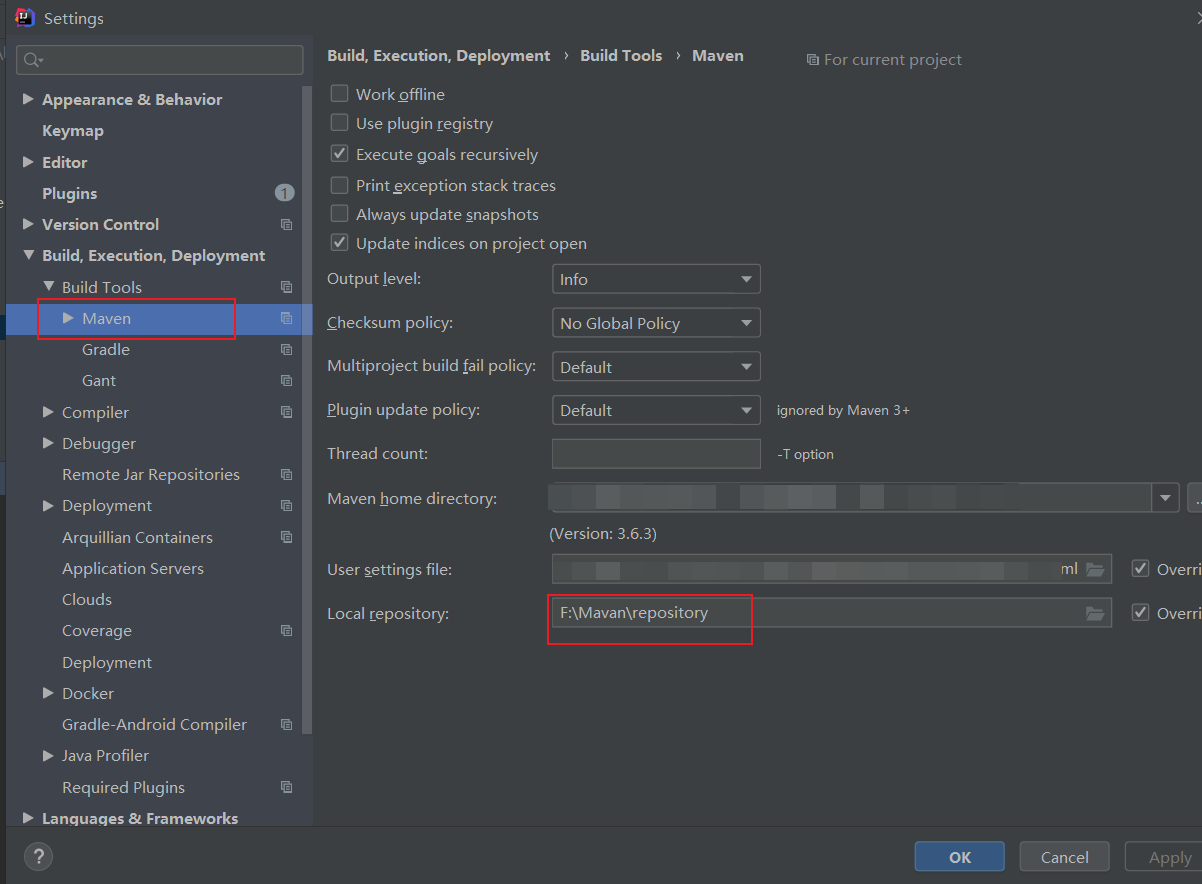
Task: Browse folder icon for Local repository
Action: pyautogui.click(x=1095, y=613)
